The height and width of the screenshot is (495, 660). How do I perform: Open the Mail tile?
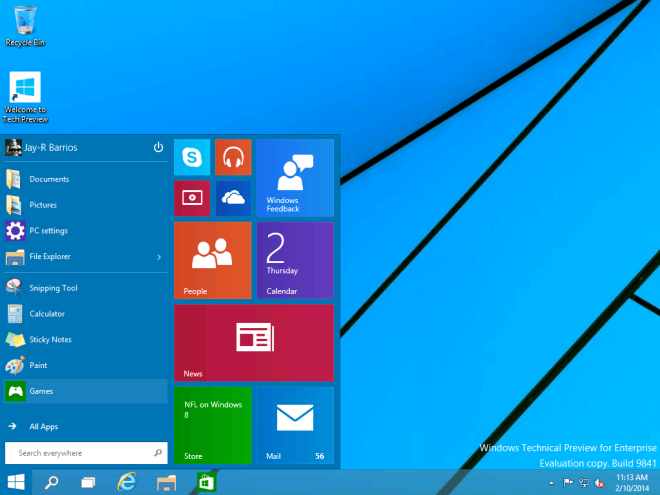point(295,425)
